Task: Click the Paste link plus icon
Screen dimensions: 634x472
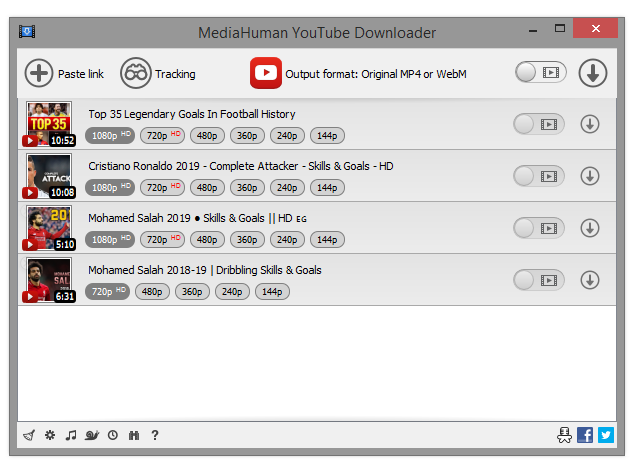Action: click(x=39, y=73)
